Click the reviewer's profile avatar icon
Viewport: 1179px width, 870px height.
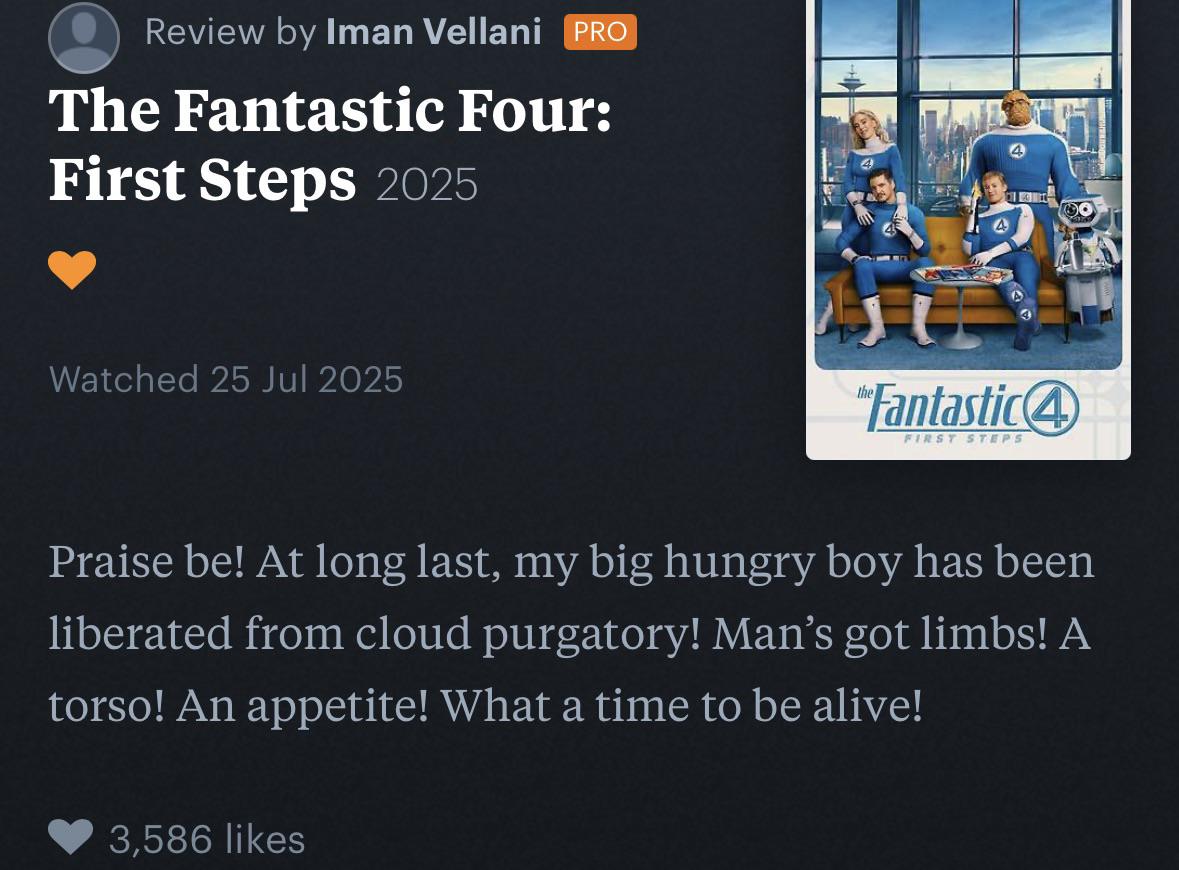pyautogui.click(x=84, y=37)
